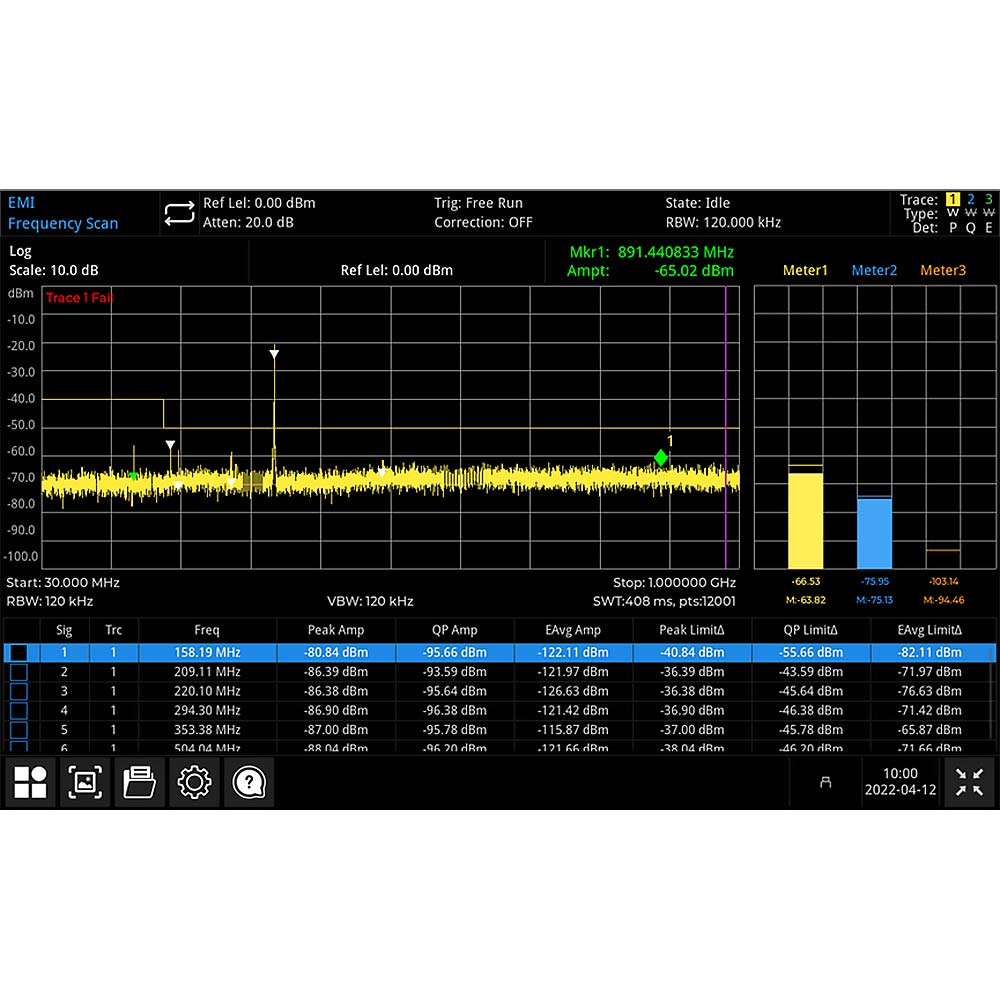Select trace 2 blue indicator
The image size is (1000, 1000).
tap(971, 200)
